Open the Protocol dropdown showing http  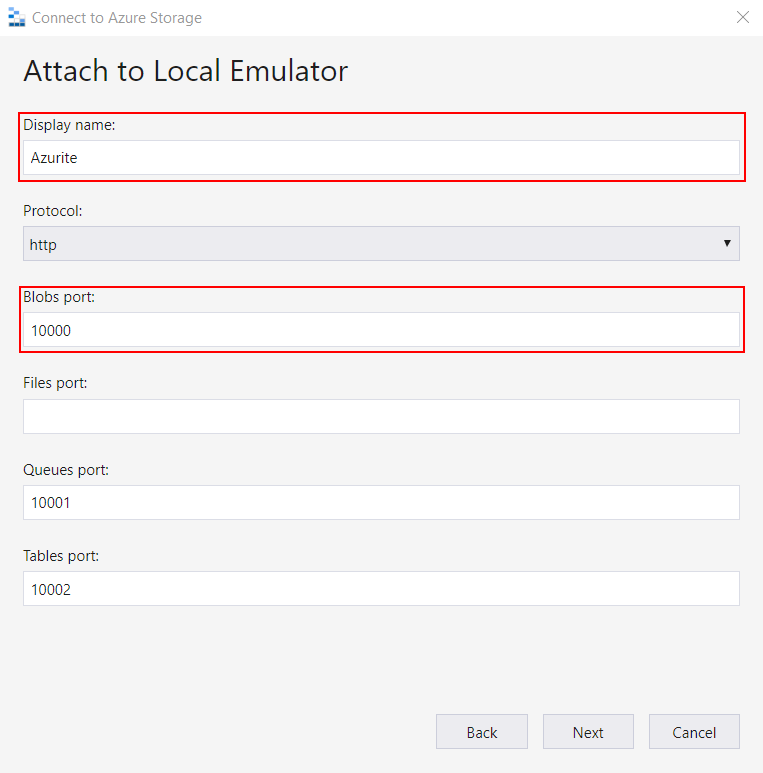[381, 244]
